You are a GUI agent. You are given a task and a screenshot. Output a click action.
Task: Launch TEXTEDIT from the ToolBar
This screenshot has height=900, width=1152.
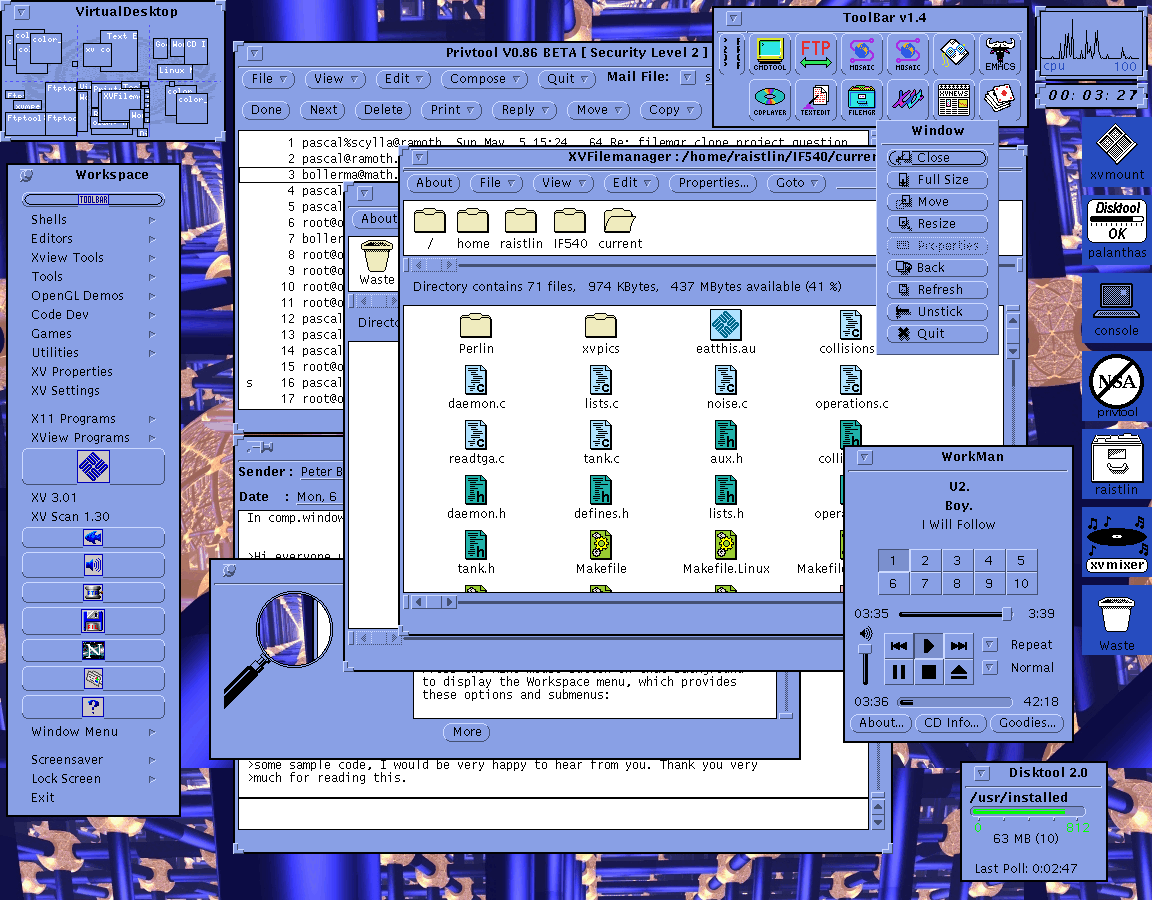[x=815, y=101]
